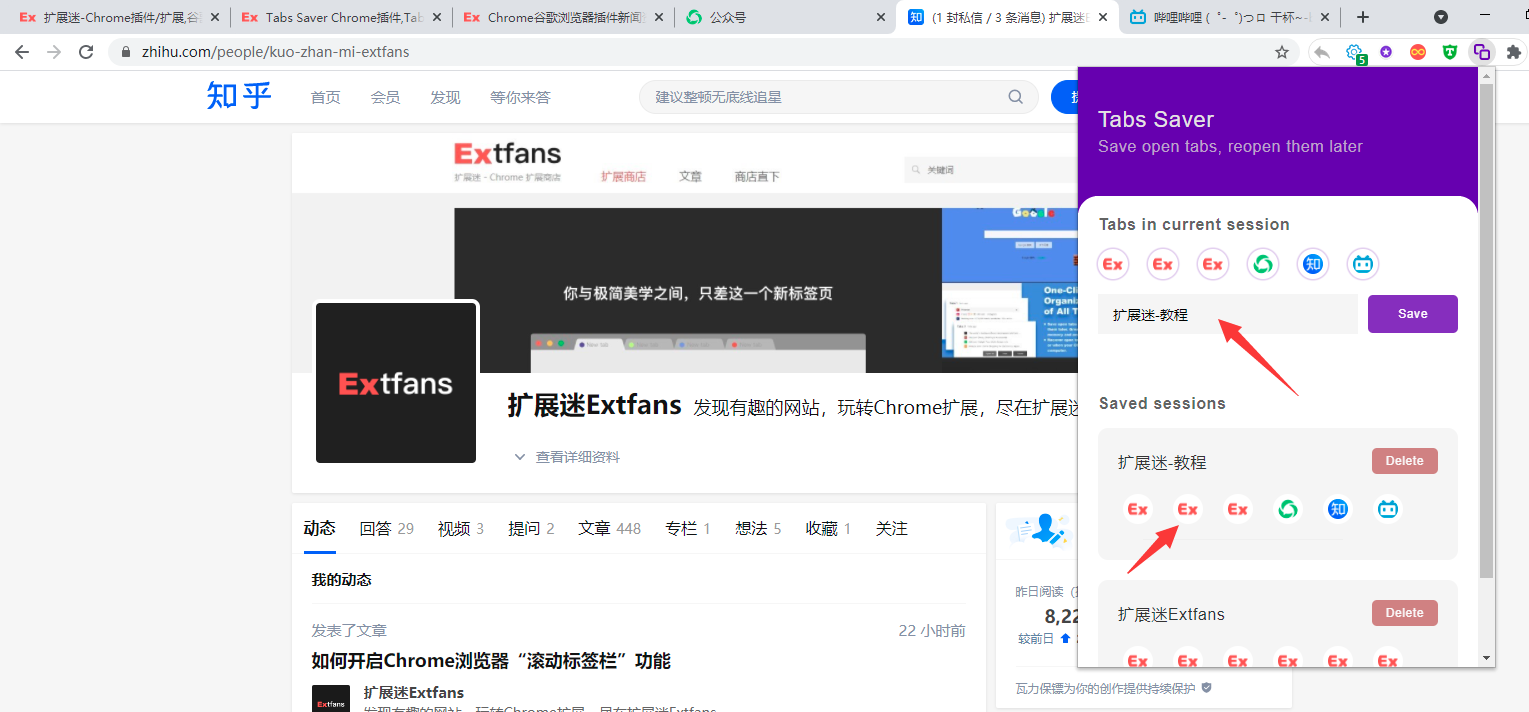Image resolution: width=1529 pixels, height=712 pixels.
Task: Open Zhihu icon in saved session 扩展迷-教程
Action: (1338, 509)
